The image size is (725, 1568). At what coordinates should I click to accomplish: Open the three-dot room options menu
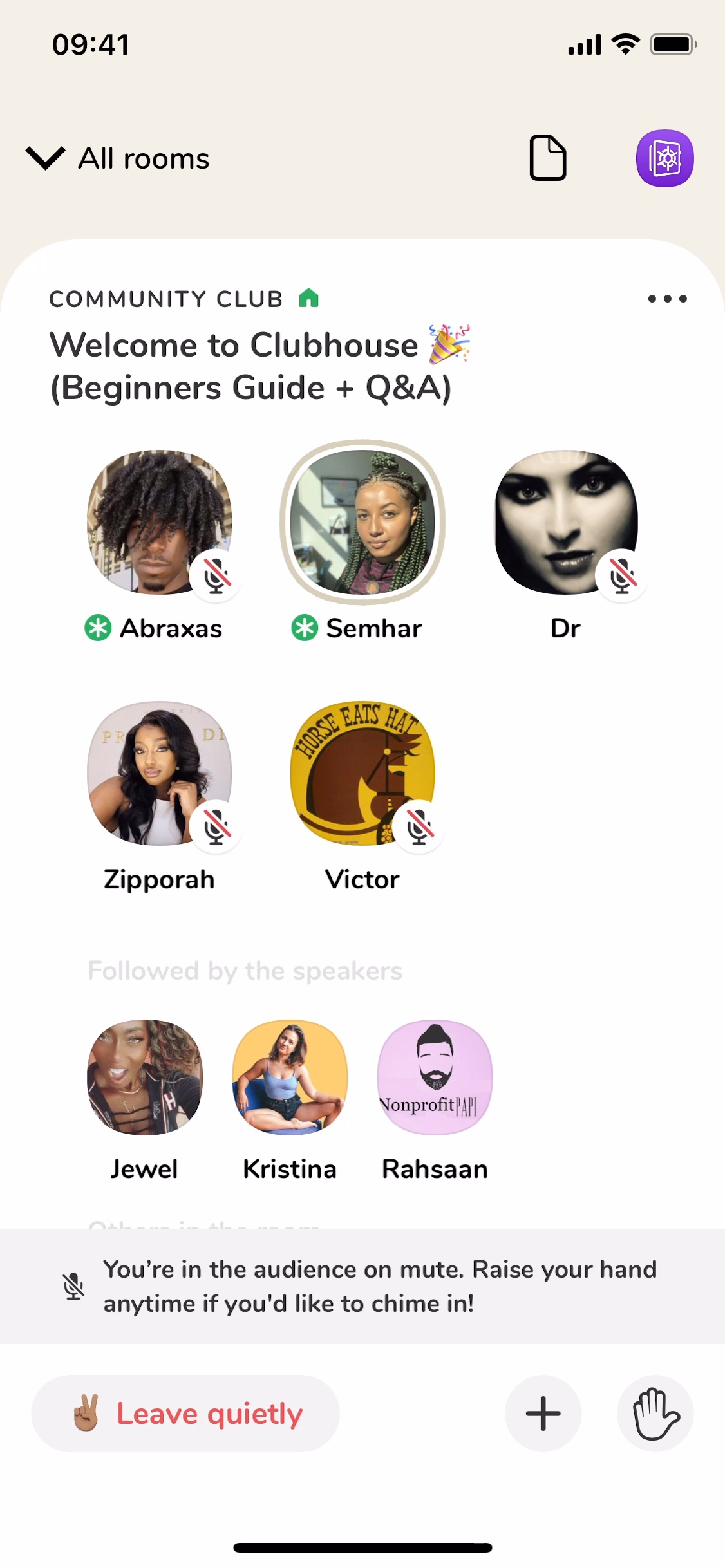668,299
